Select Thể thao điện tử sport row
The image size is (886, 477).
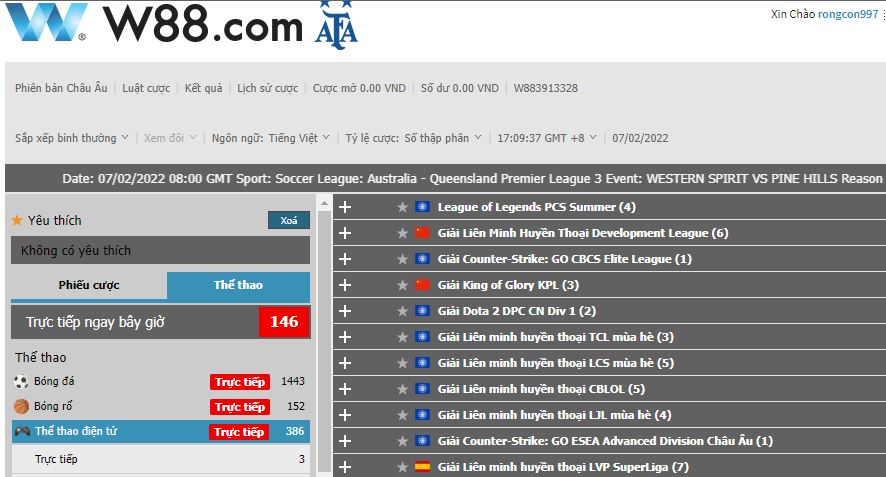tap(160, 431)
